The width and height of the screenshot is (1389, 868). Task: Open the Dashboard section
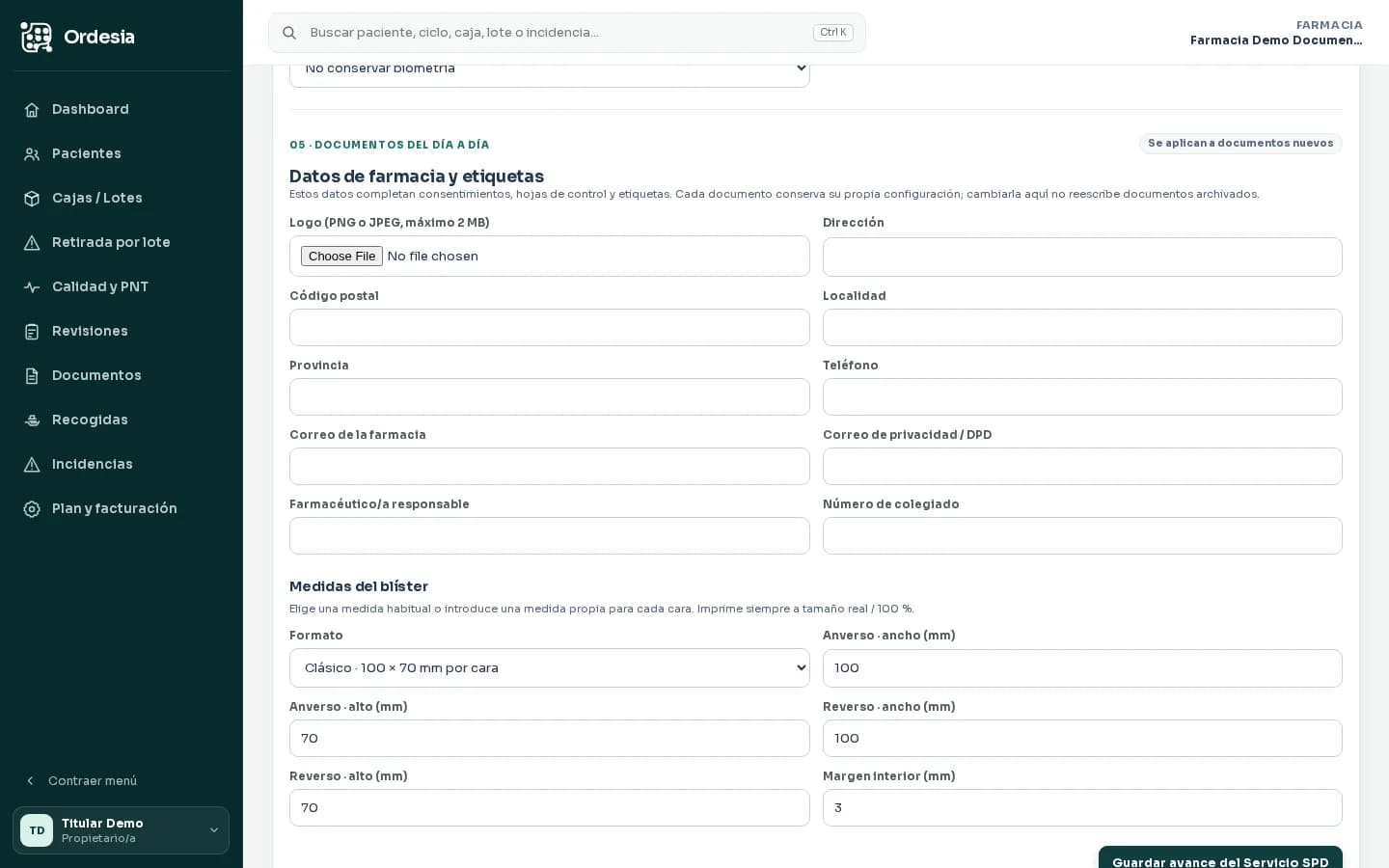pyautogui.click(x=122, y=110)
